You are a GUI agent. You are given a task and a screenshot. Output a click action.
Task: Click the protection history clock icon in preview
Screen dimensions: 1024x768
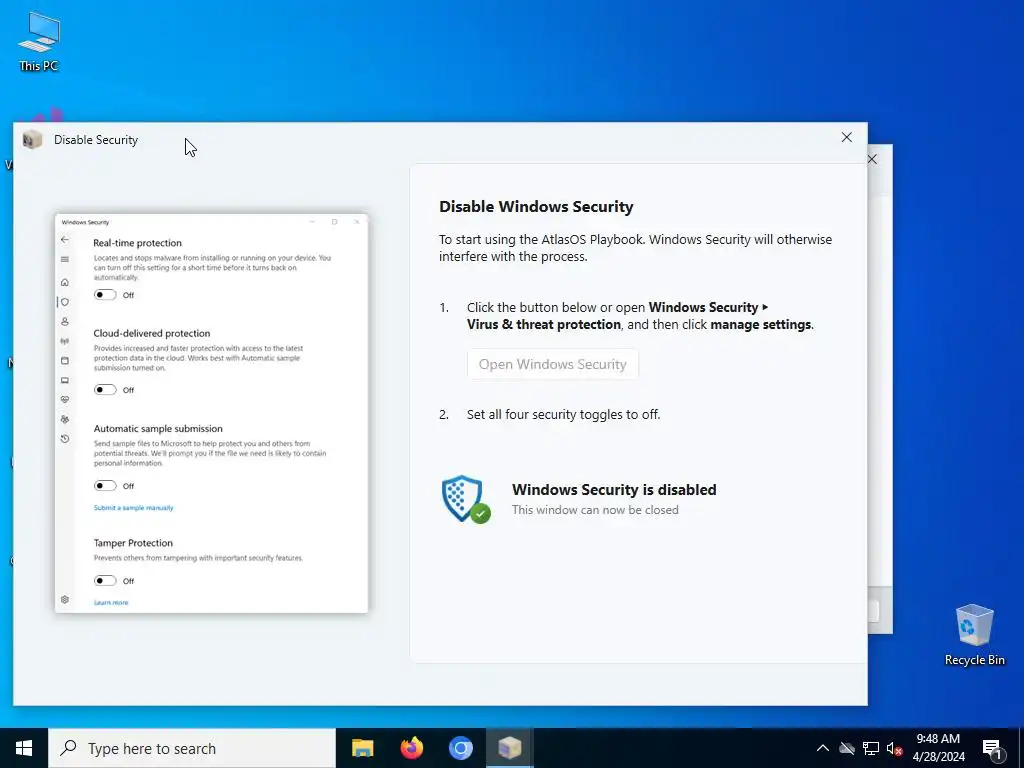click(x=65, y=439)
